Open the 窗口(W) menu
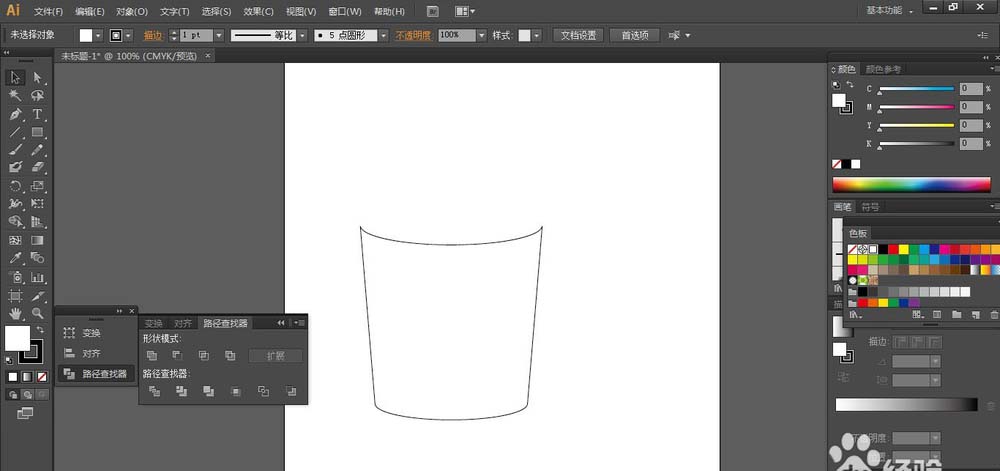 coord(344,11)
